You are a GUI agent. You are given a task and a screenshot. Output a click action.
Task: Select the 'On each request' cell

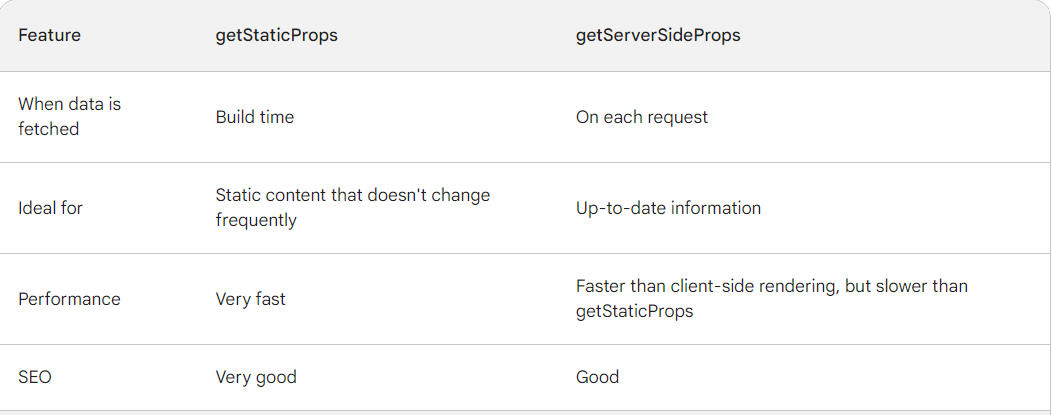(641, 117)
